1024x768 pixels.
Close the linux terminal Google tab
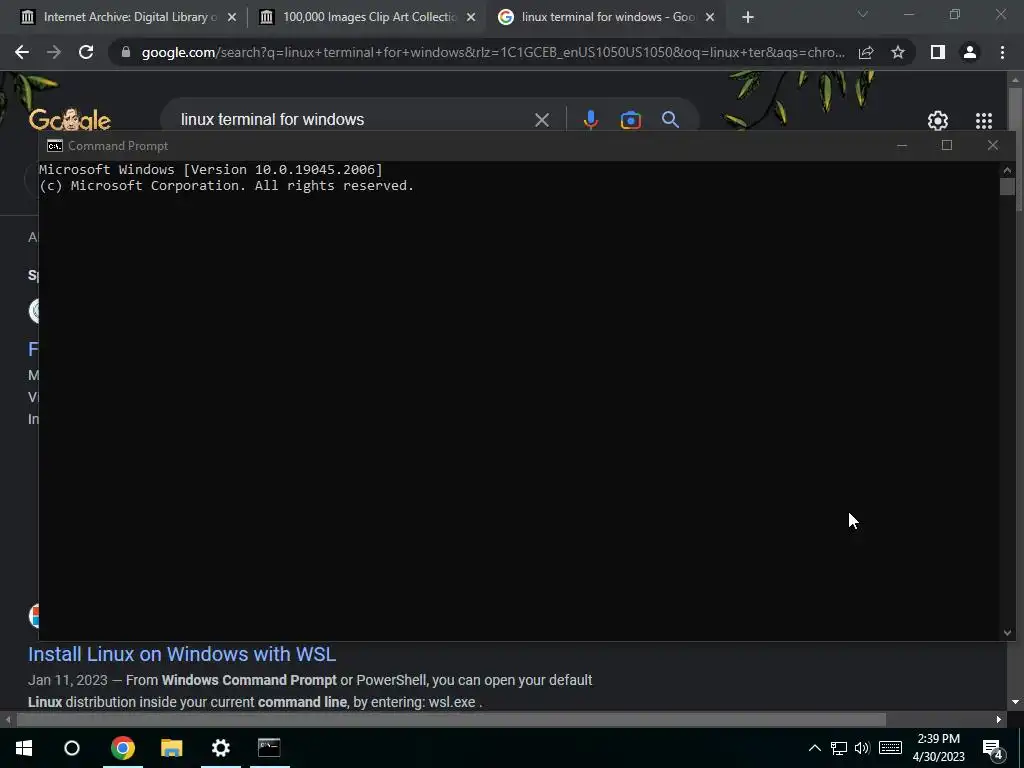(x=710, y=17)
